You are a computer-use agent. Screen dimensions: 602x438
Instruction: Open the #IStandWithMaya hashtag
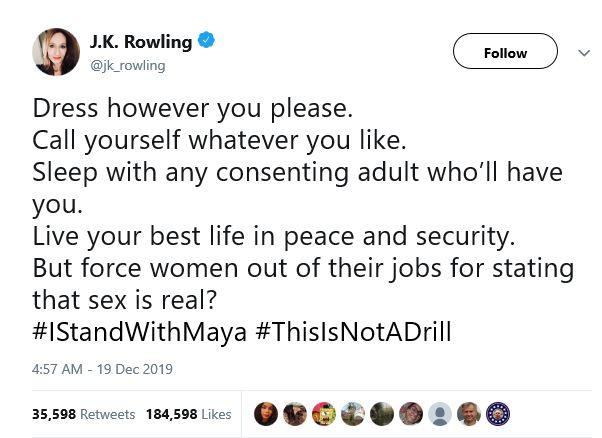point(140,332)
